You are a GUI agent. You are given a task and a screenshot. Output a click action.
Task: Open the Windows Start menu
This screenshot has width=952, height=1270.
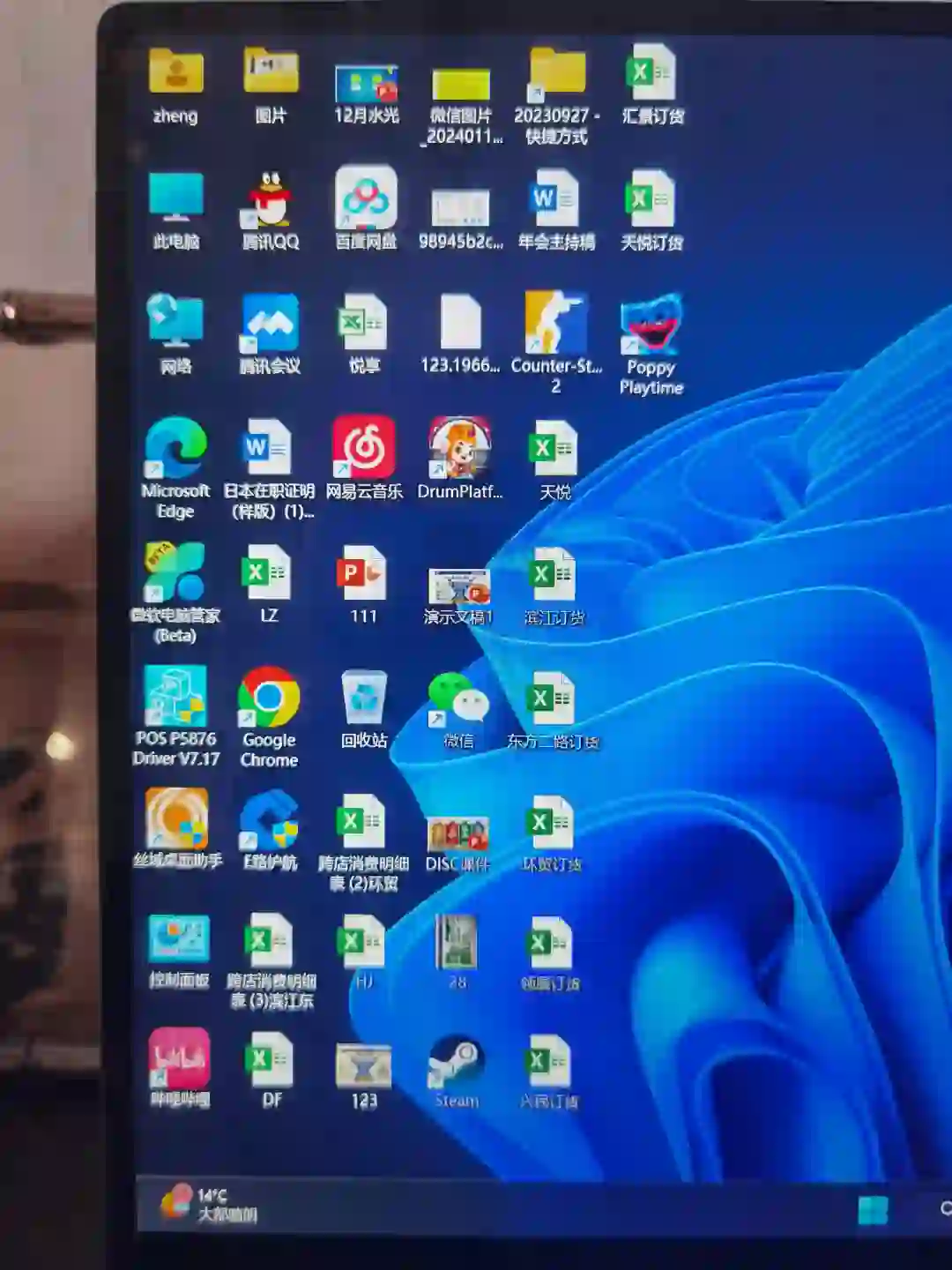[873, 1210]
